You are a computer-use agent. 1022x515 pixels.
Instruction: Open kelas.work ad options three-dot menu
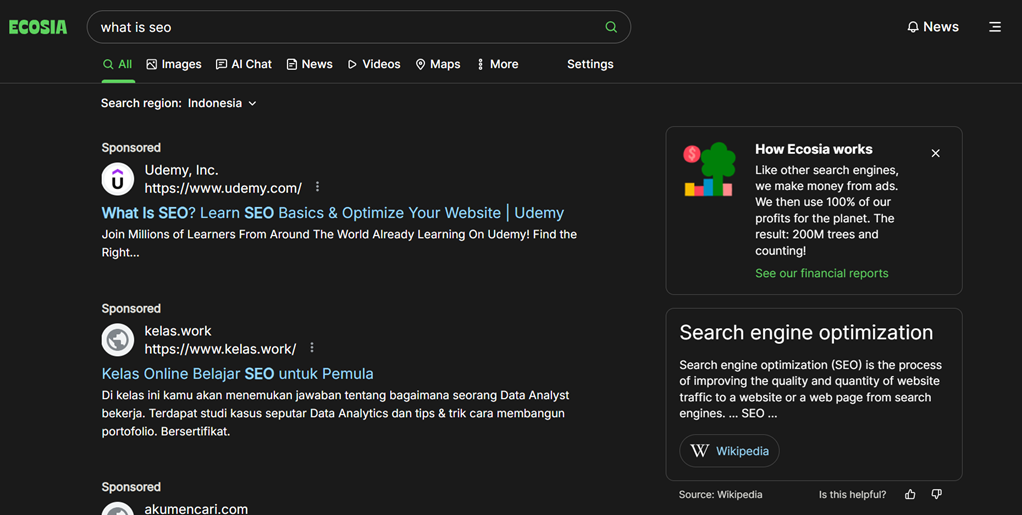pos(312,347)
